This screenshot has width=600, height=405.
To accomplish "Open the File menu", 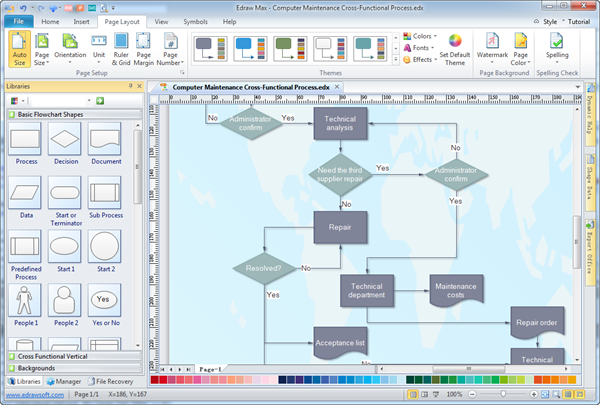I will tap(20, 20).
